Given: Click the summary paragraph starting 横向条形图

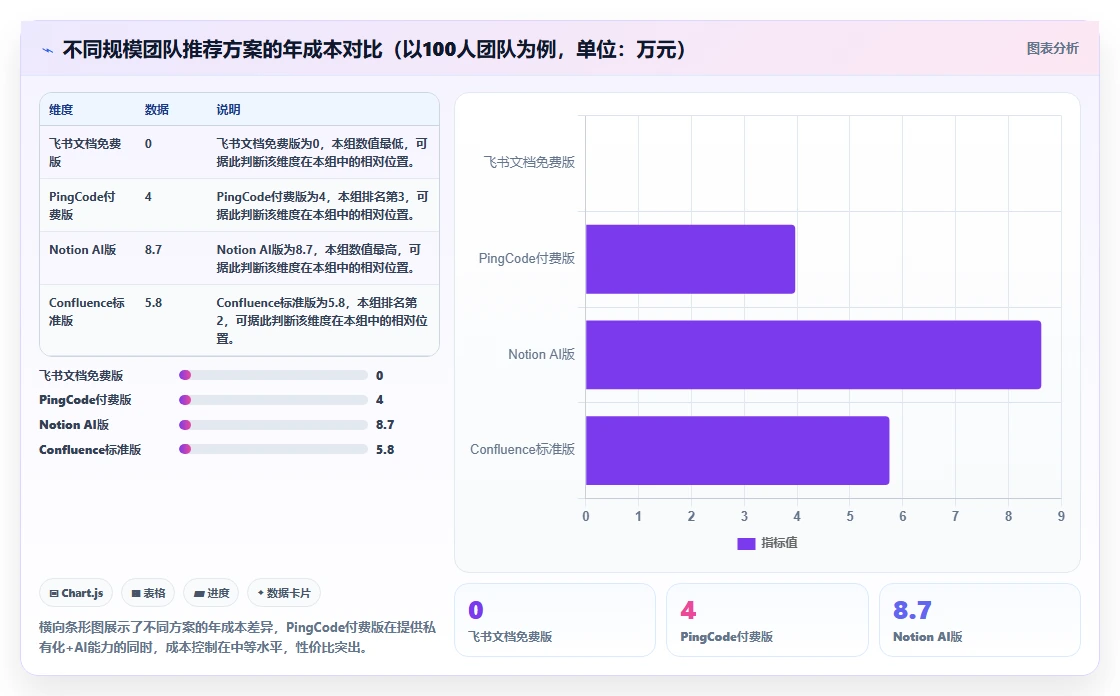Looking at the screenshot, I should coord(237,637).
